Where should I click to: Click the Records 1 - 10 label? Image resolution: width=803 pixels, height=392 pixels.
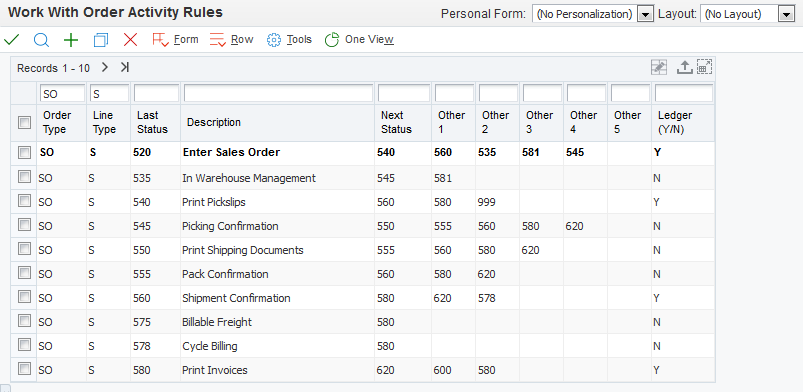(x=53, y=68)
